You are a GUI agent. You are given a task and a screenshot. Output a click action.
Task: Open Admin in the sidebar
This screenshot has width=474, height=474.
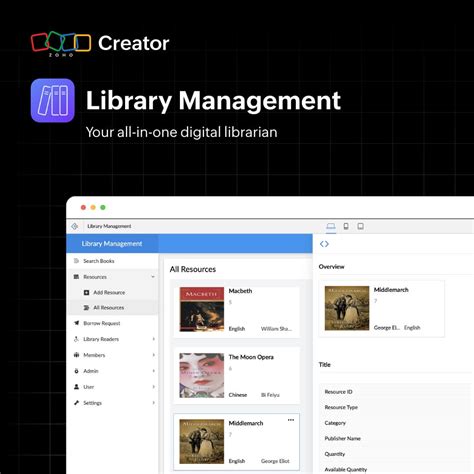coord(113,371)
